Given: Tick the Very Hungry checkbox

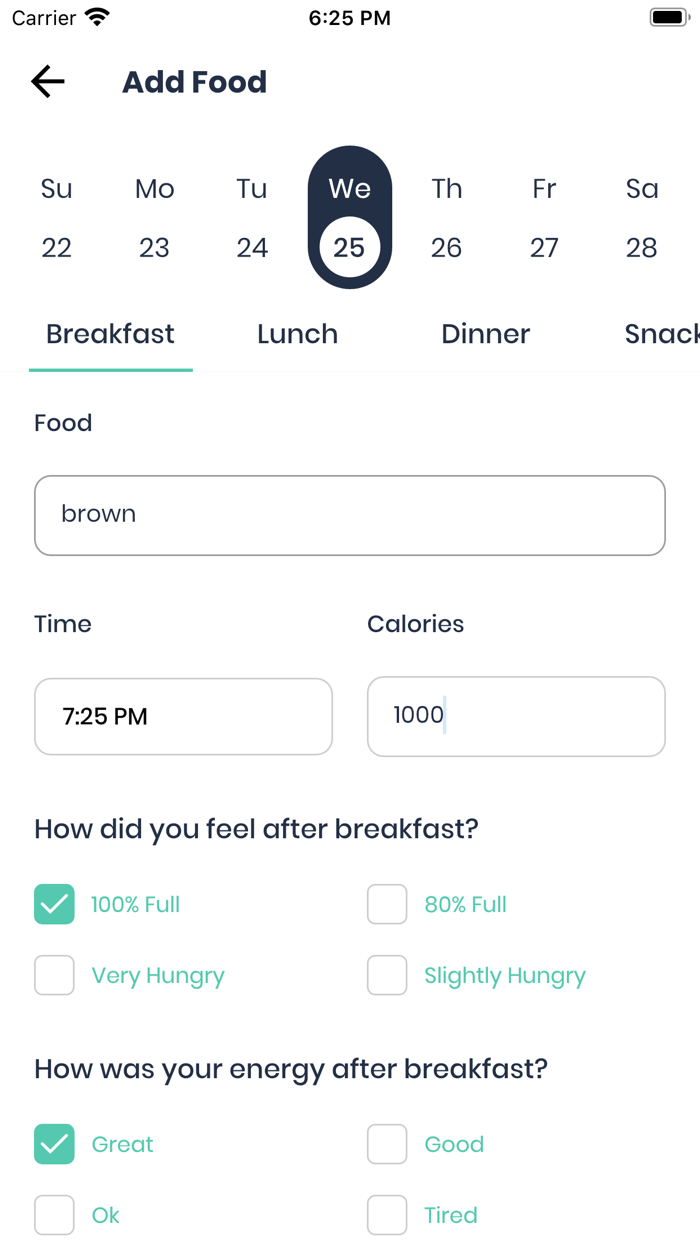Looking at the screenshot, I should pos(55,975).
